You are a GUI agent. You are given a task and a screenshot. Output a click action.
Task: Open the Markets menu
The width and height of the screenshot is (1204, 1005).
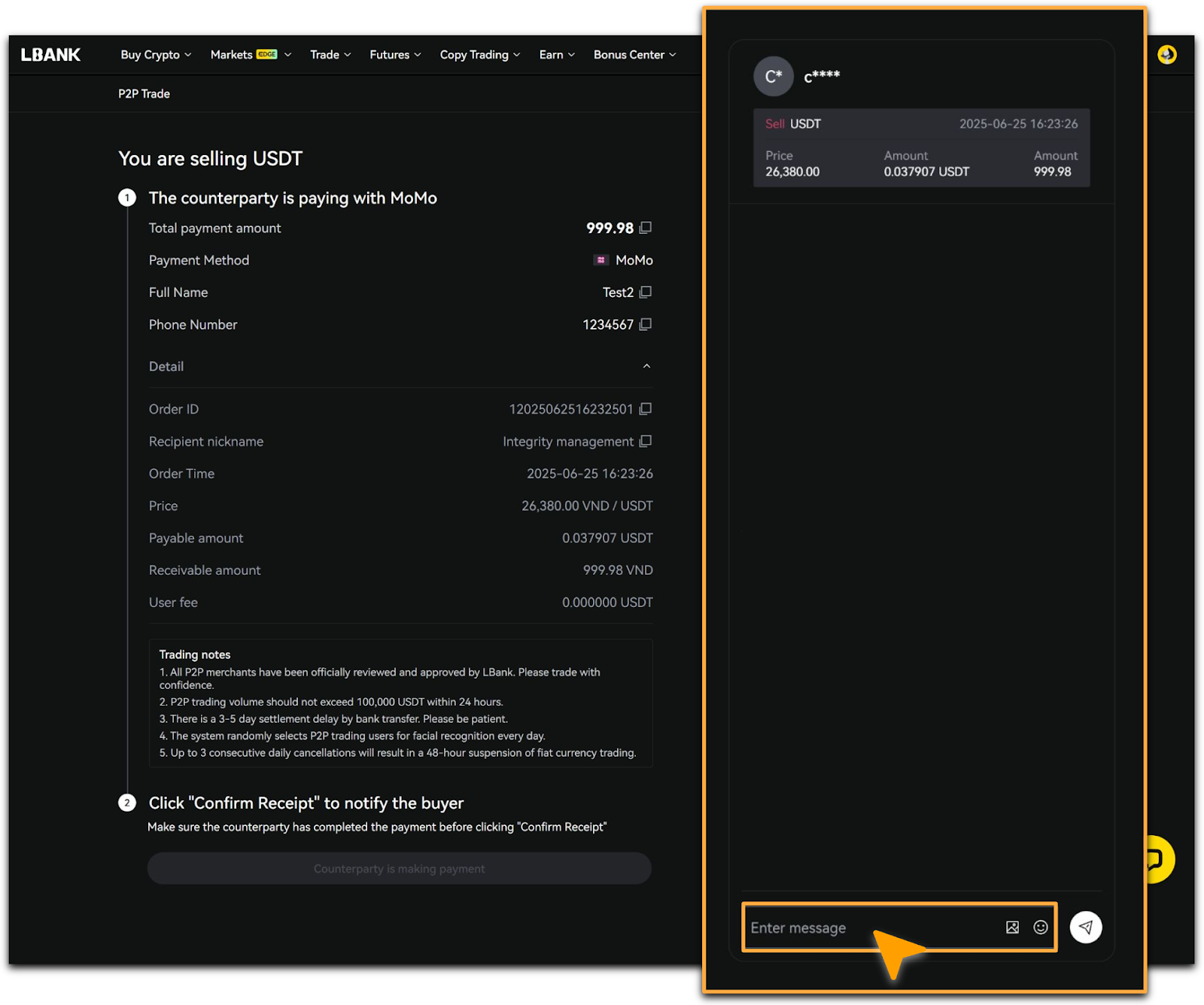pyautogui.click(x=250, y=55)
